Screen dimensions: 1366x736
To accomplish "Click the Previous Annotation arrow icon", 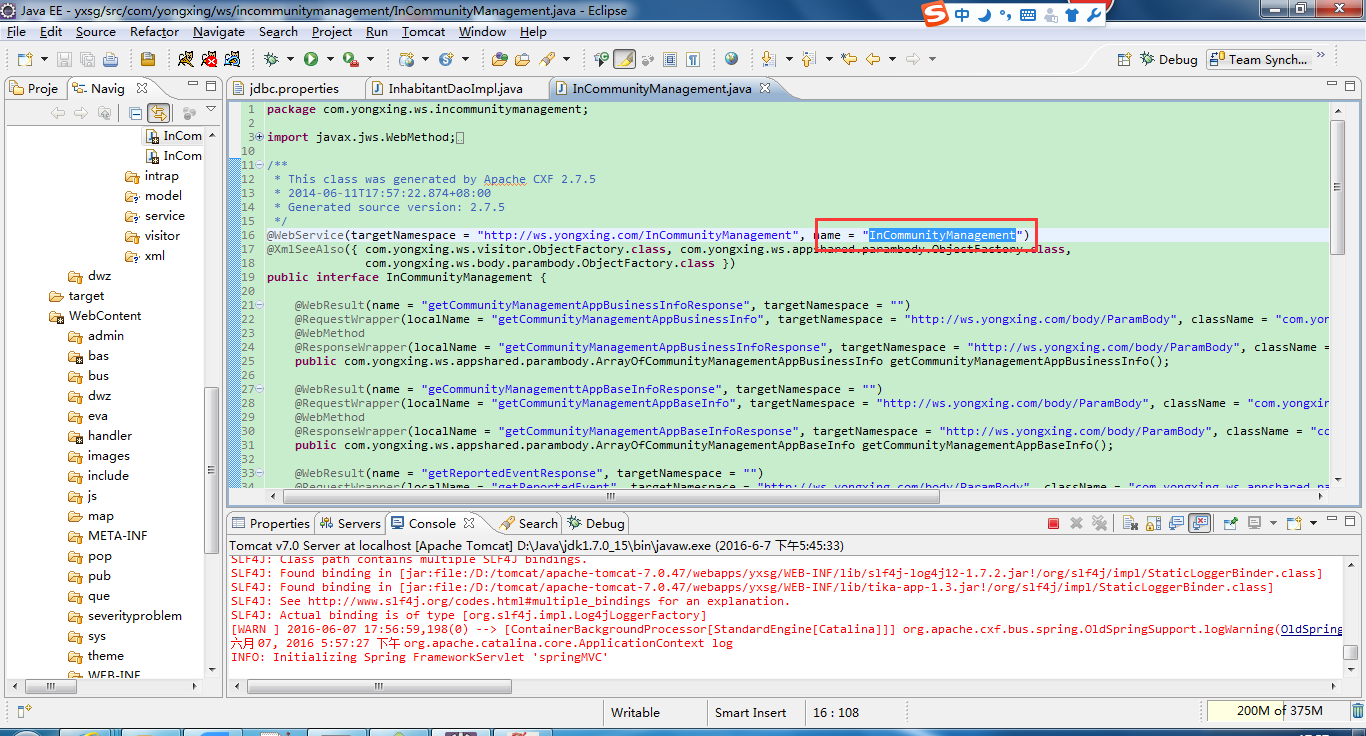I will 808,59.
